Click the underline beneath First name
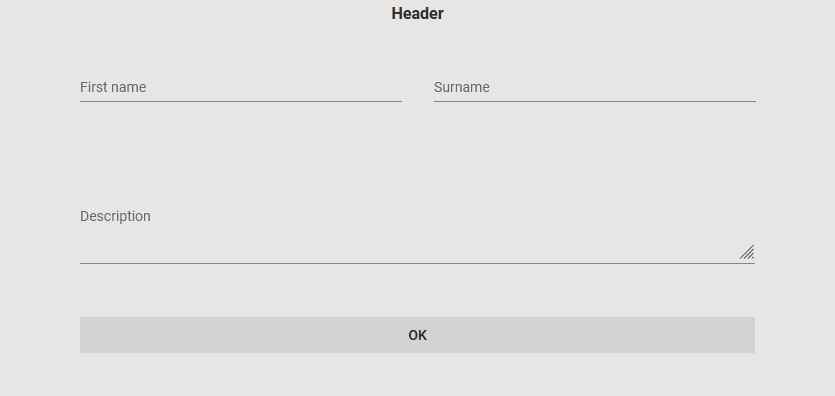 pos(241,101)
